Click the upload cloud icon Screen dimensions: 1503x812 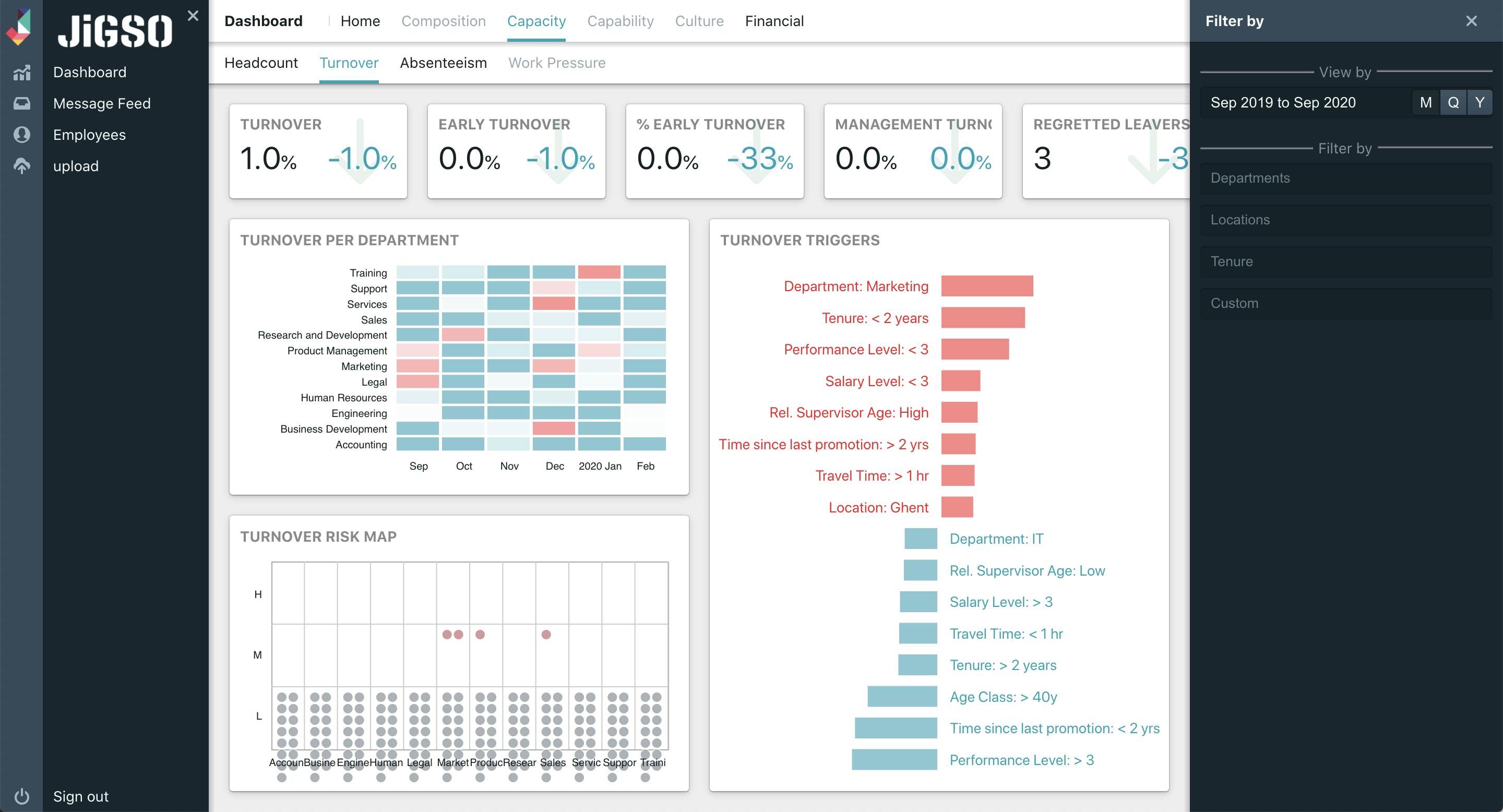pos(21,166)
